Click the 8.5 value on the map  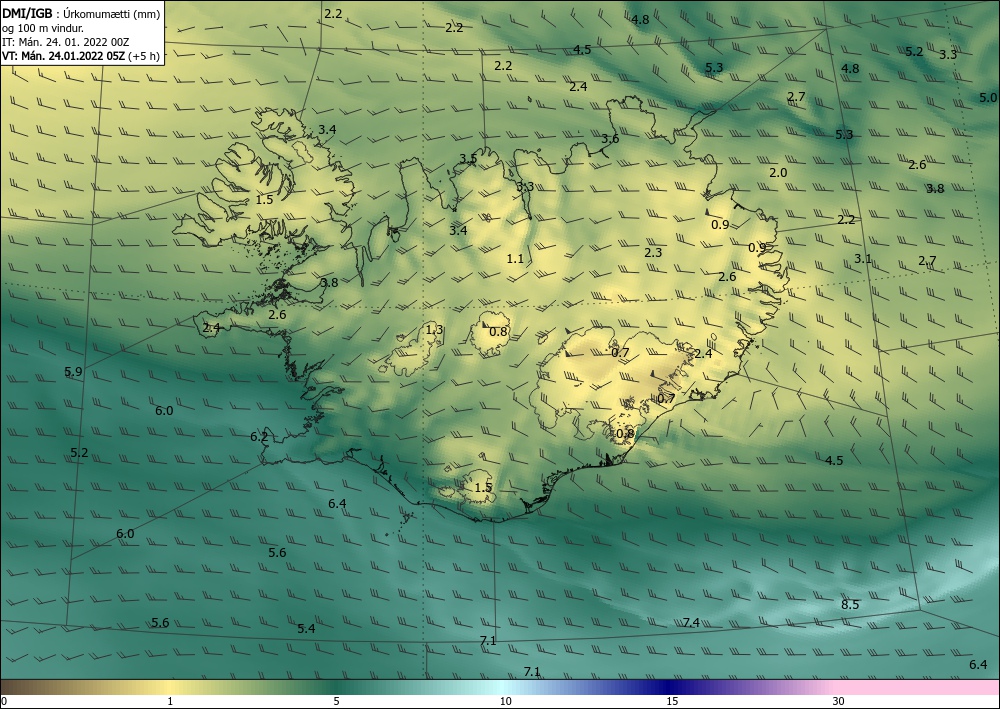pos(850,604)
